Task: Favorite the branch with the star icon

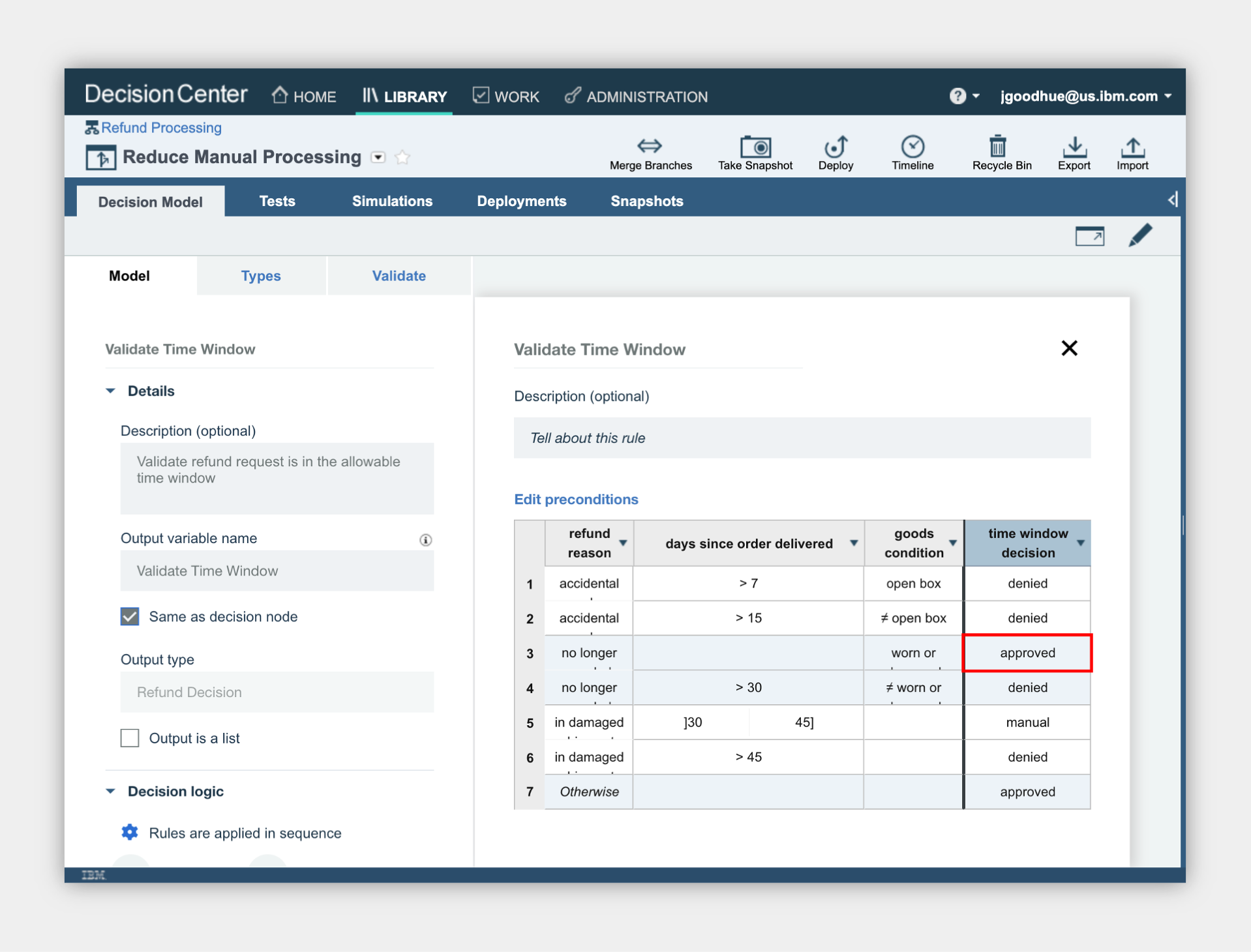Action: (x=403, y=157)
